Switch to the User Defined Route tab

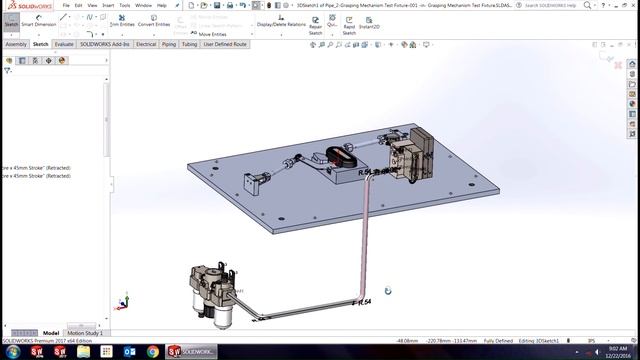[x=225, y=44]
